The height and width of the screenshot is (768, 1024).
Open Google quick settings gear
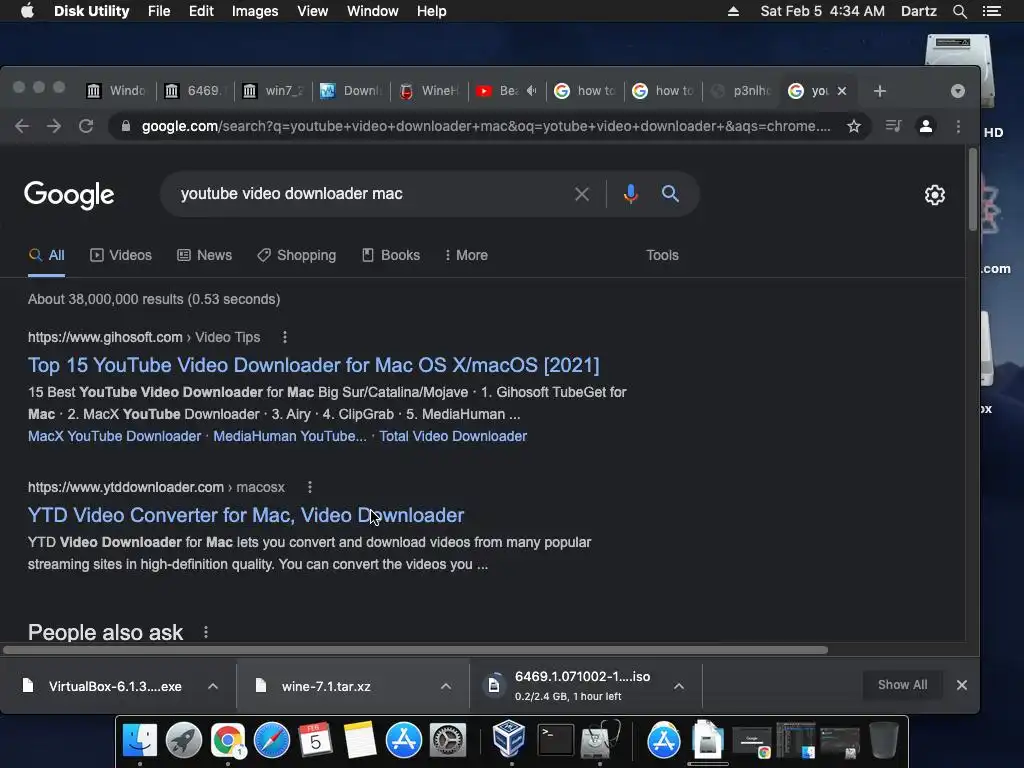935,195
